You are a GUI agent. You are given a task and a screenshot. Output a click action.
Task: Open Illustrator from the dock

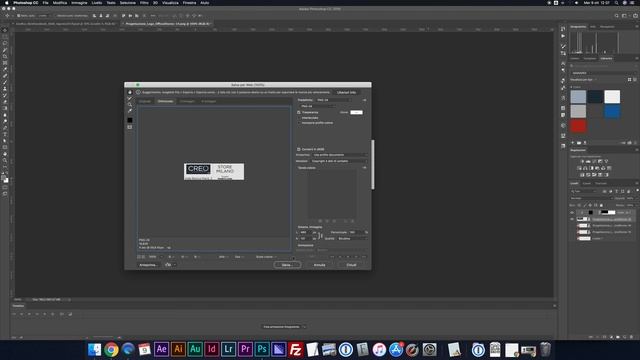(x=178, y=349)
